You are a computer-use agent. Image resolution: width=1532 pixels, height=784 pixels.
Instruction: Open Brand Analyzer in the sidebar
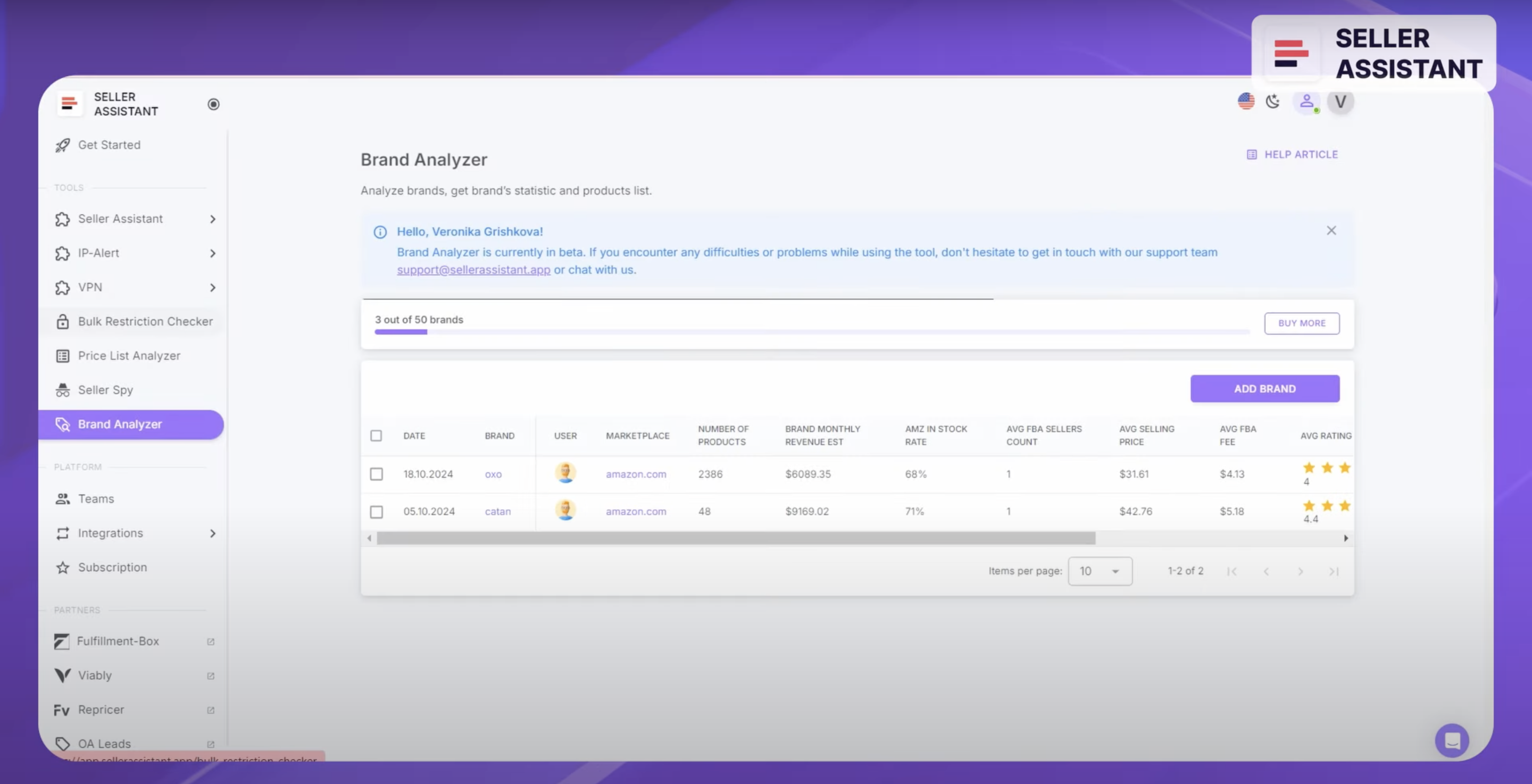coord(120,424)
